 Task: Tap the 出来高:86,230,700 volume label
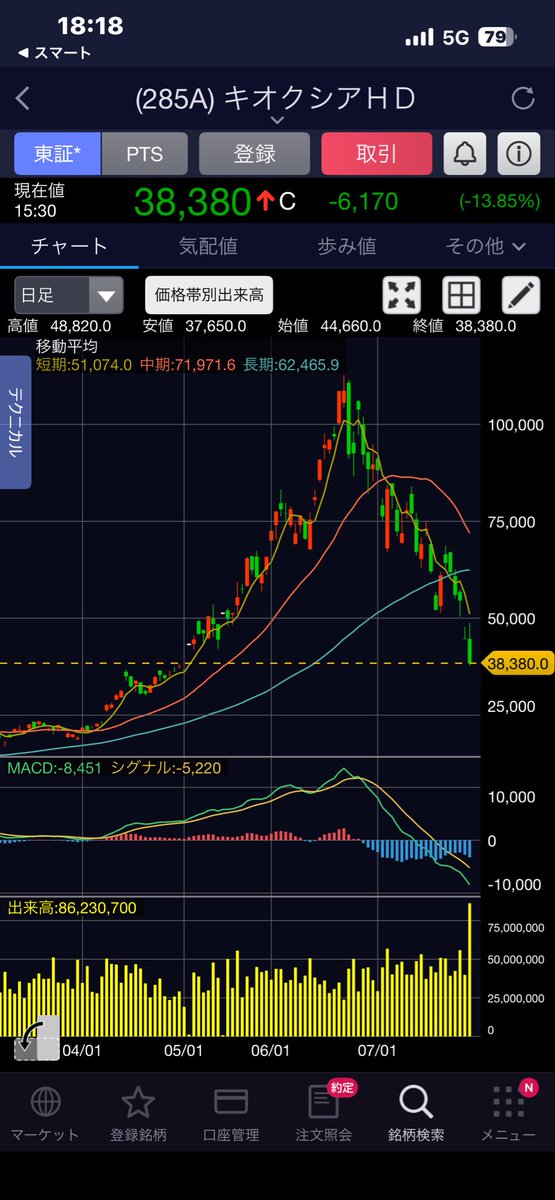(73, 909)
